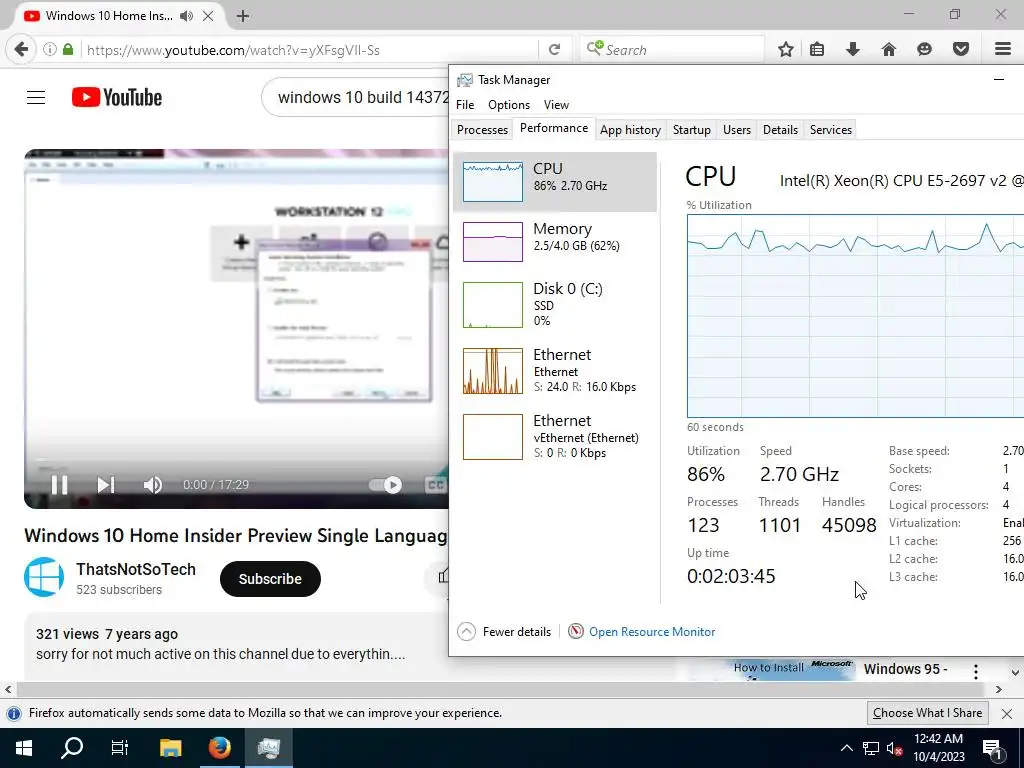Select the Ethernet entry showing 24.0 Kbps
Viewport: 1024px width, 768px height.
554,370
